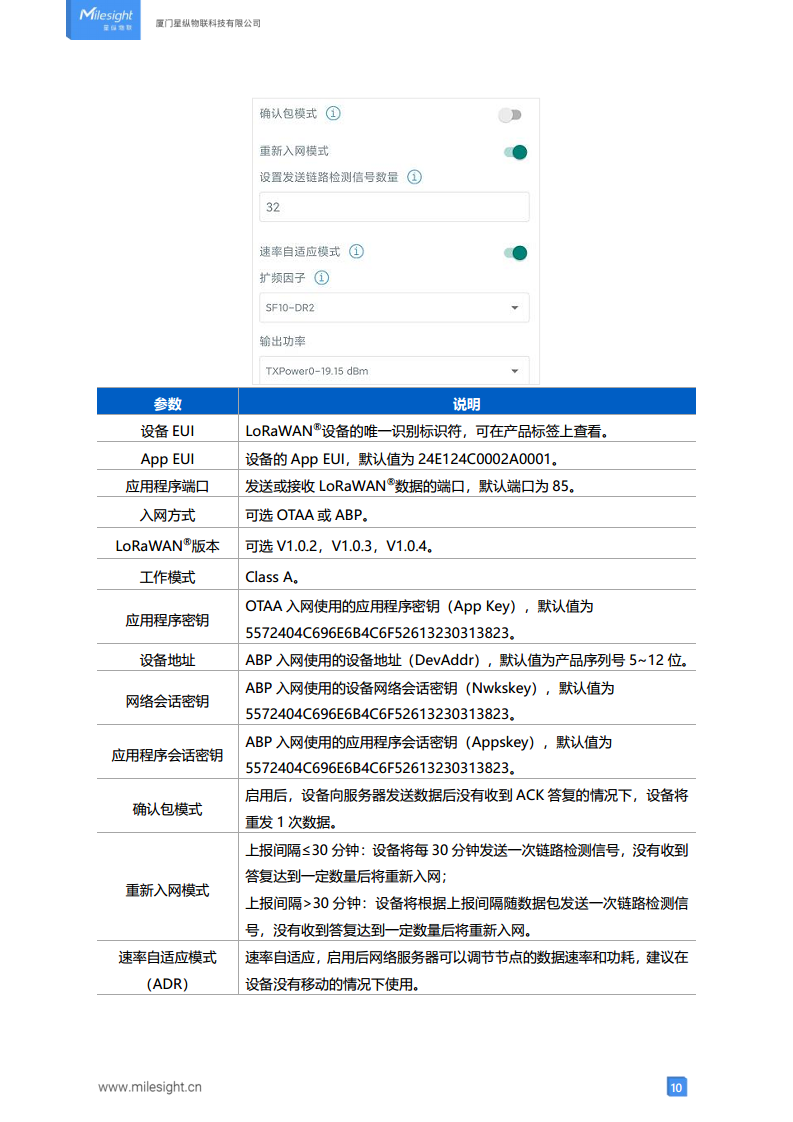Click description '可选 OTAA 或 ABP。'
Screen dimensions: 793x1122
coord(307,515)
